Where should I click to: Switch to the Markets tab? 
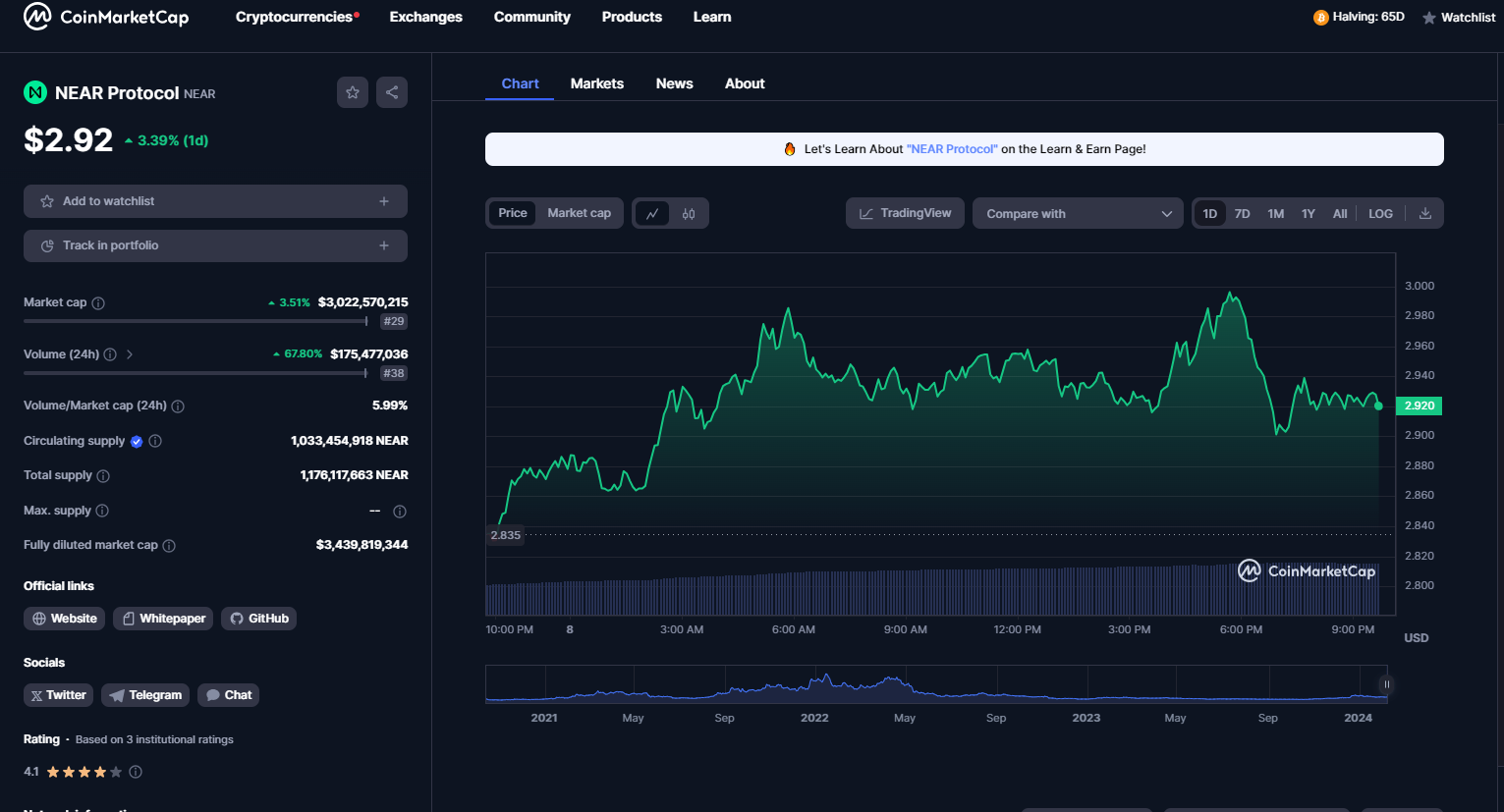pos(596,83)
